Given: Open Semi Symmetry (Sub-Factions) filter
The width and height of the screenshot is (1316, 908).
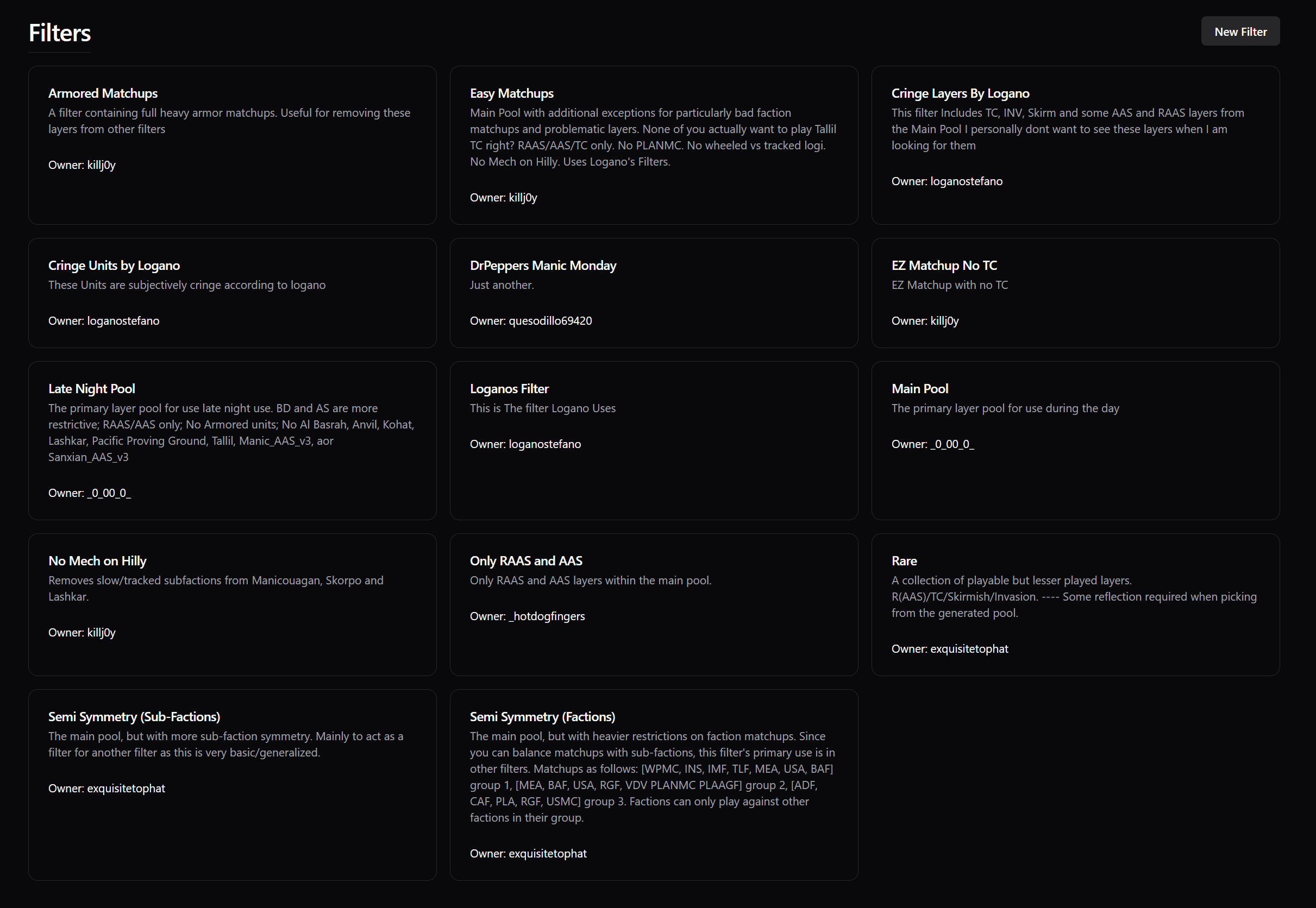Looking at the screenshot, I should coord(232,785).
